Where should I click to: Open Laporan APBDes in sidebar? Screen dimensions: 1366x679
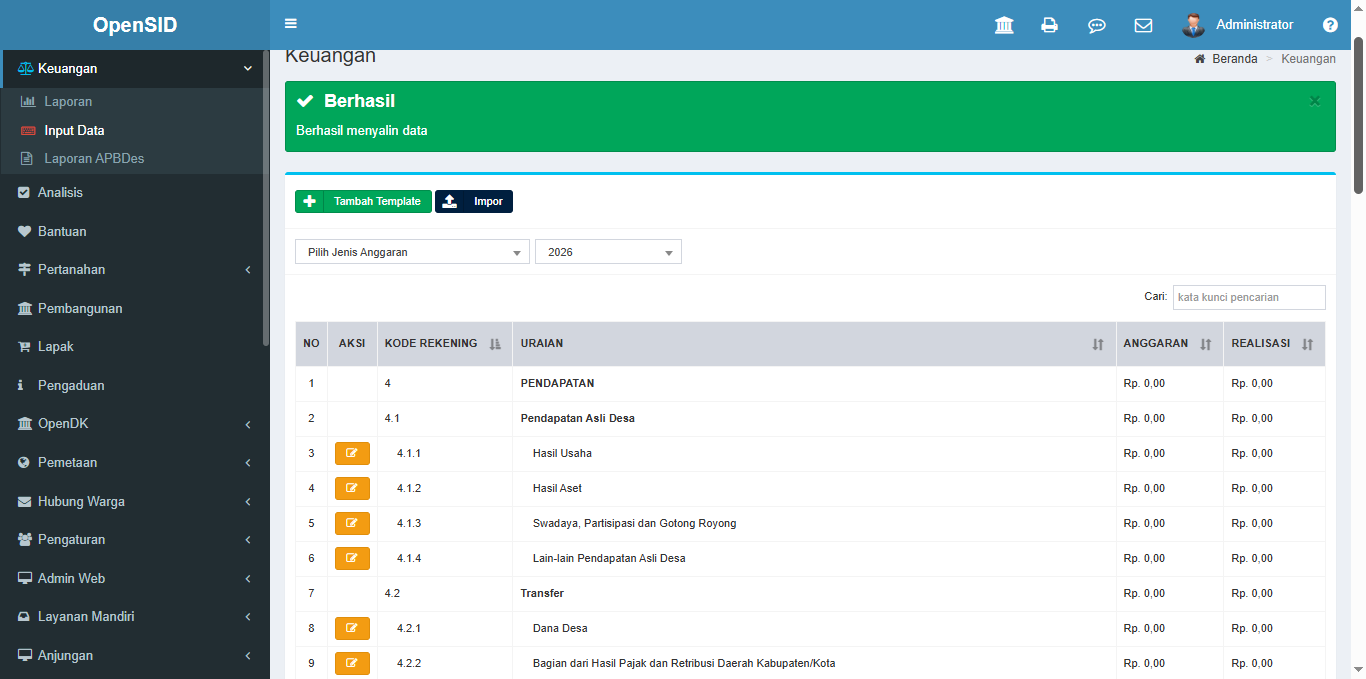pos(94,158)
